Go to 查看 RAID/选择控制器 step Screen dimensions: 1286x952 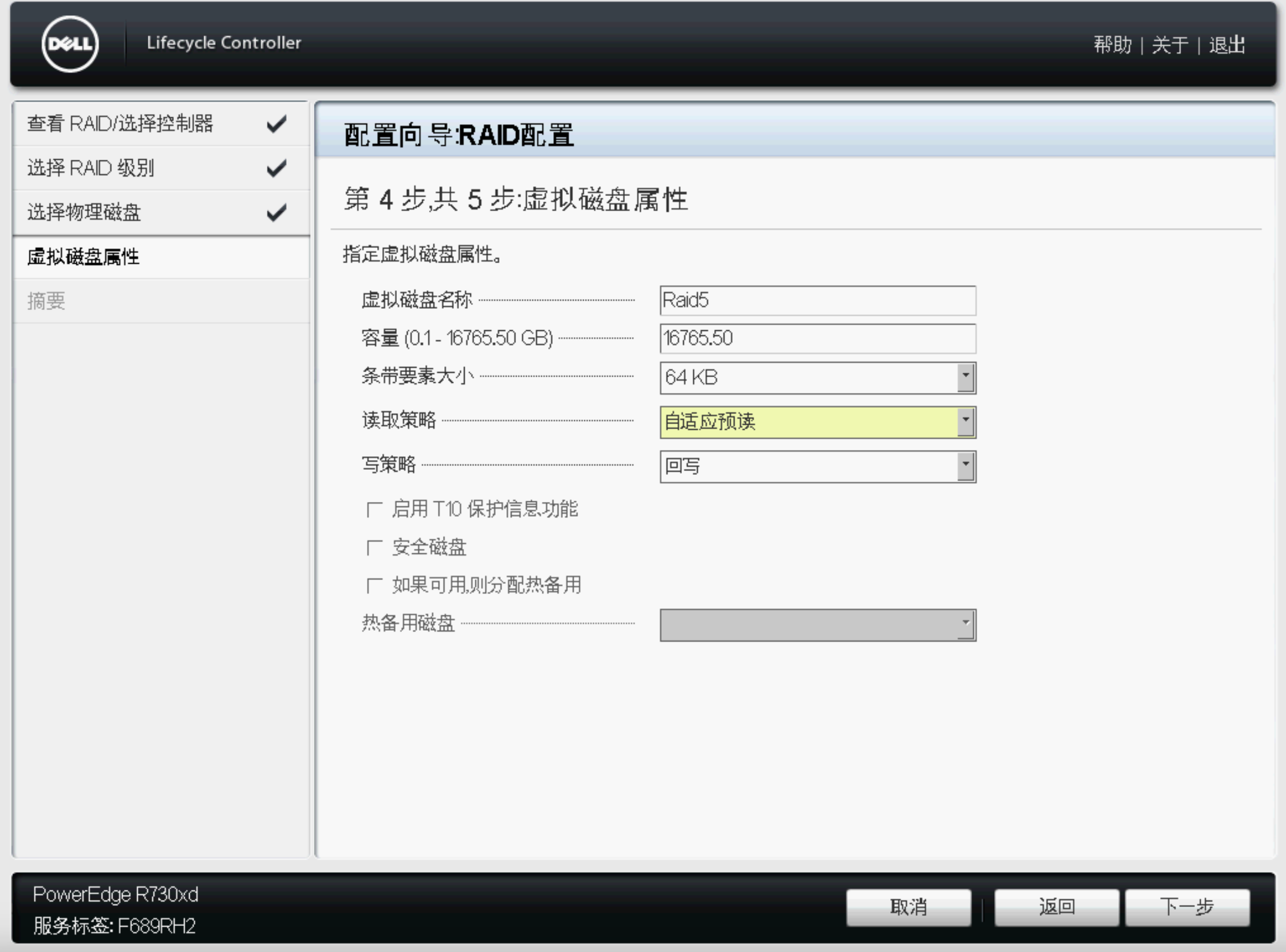pos(120,123)
